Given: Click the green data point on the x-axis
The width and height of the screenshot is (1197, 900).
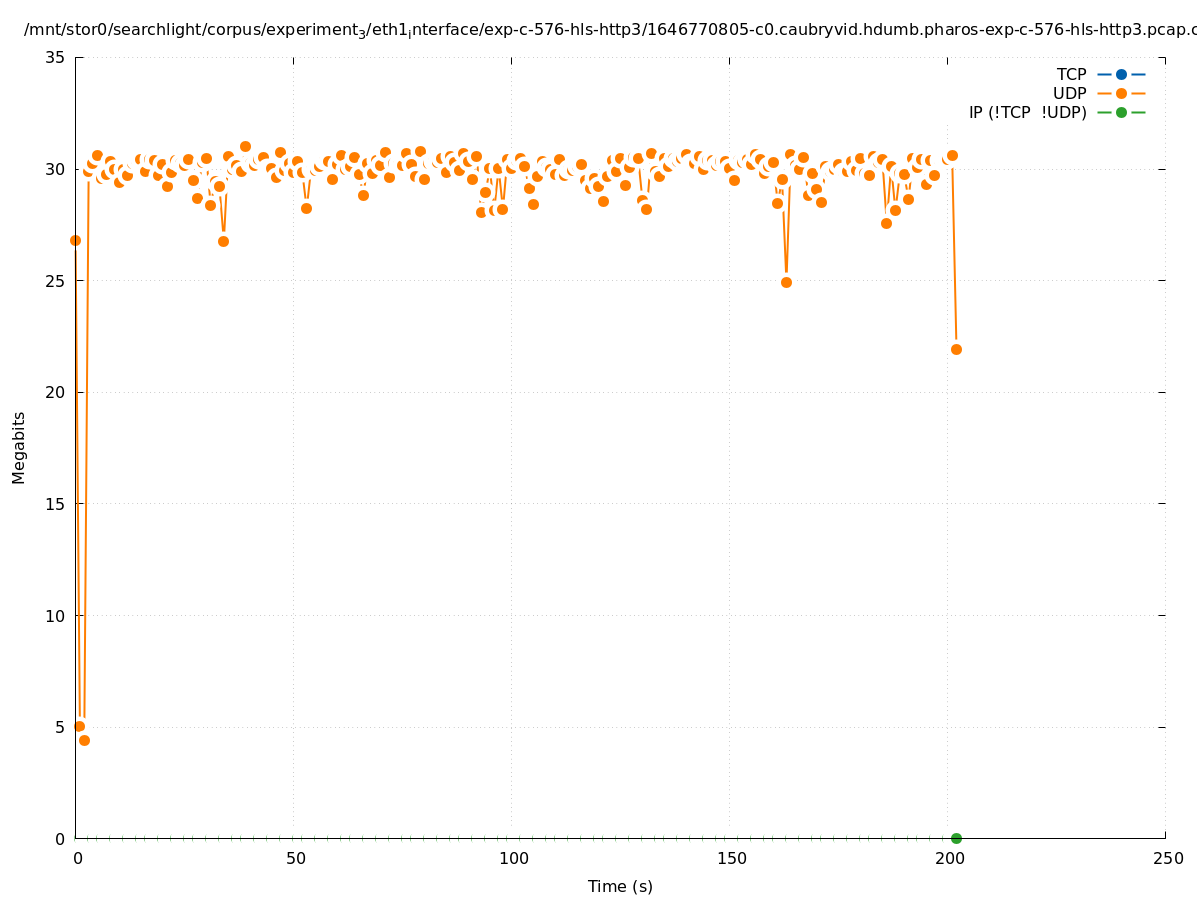Looking at the screenshot, I should pos(956,838).
